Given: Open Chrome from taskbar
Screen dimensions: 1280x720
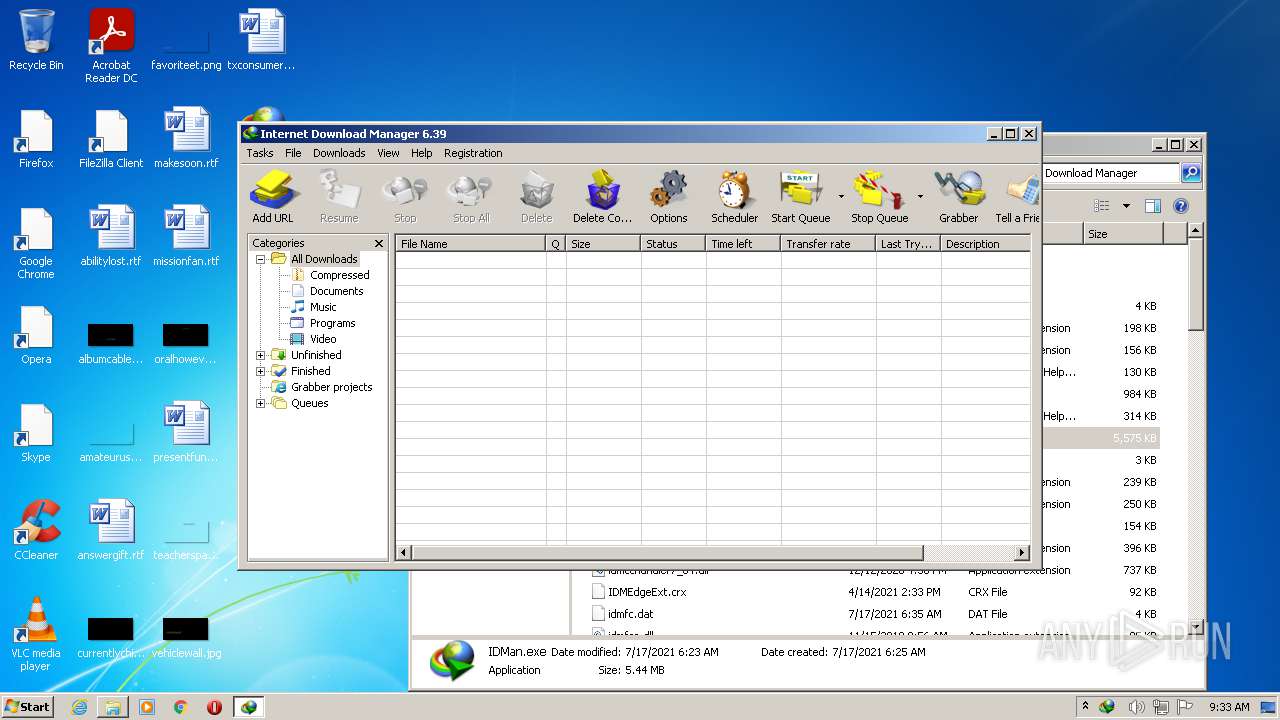Looking at the screenshot, I should click(x=180, y=707).
